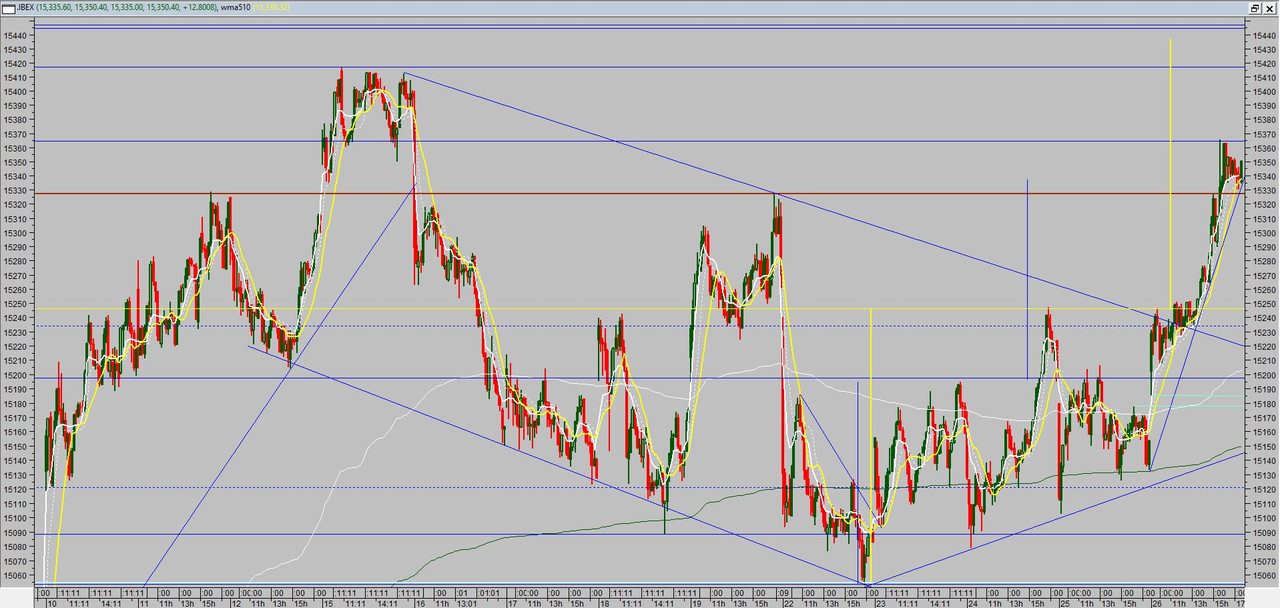Select the yellow horizontal line near 15250

click(640, 308)
